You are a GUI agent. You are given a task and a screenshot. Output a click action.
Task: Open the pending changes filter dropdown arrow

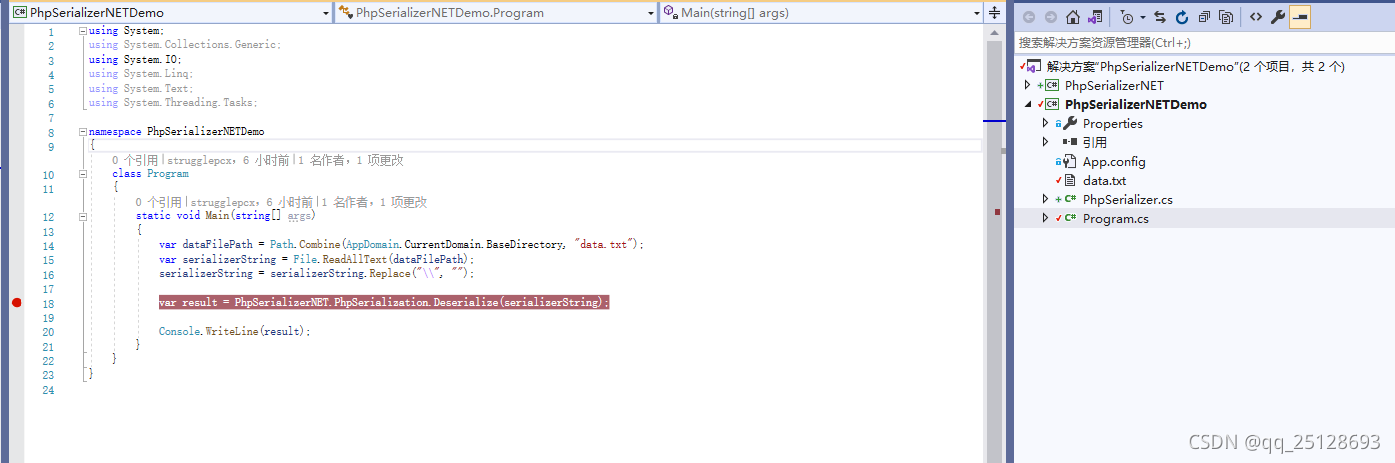1141,18
